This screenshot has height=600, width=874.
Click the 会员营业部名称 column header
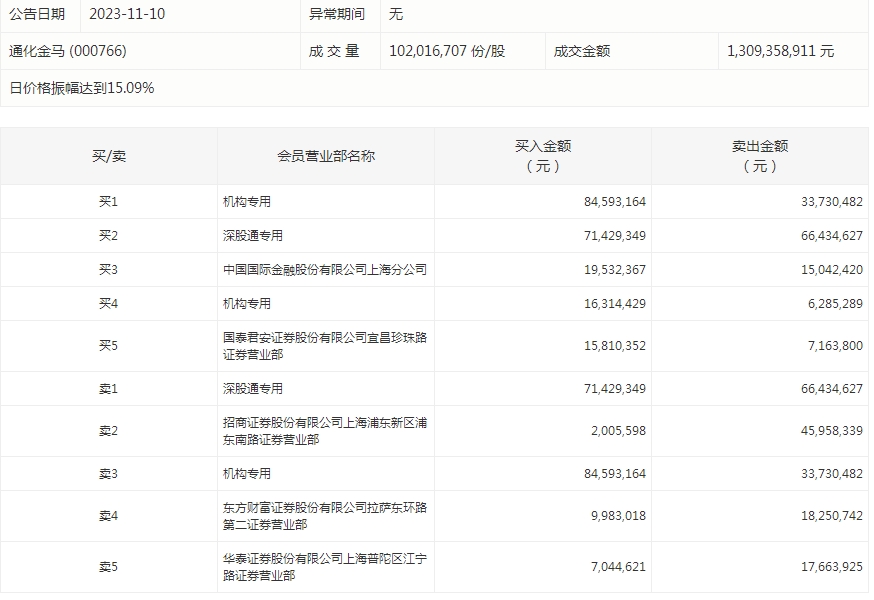click(326, 156)
